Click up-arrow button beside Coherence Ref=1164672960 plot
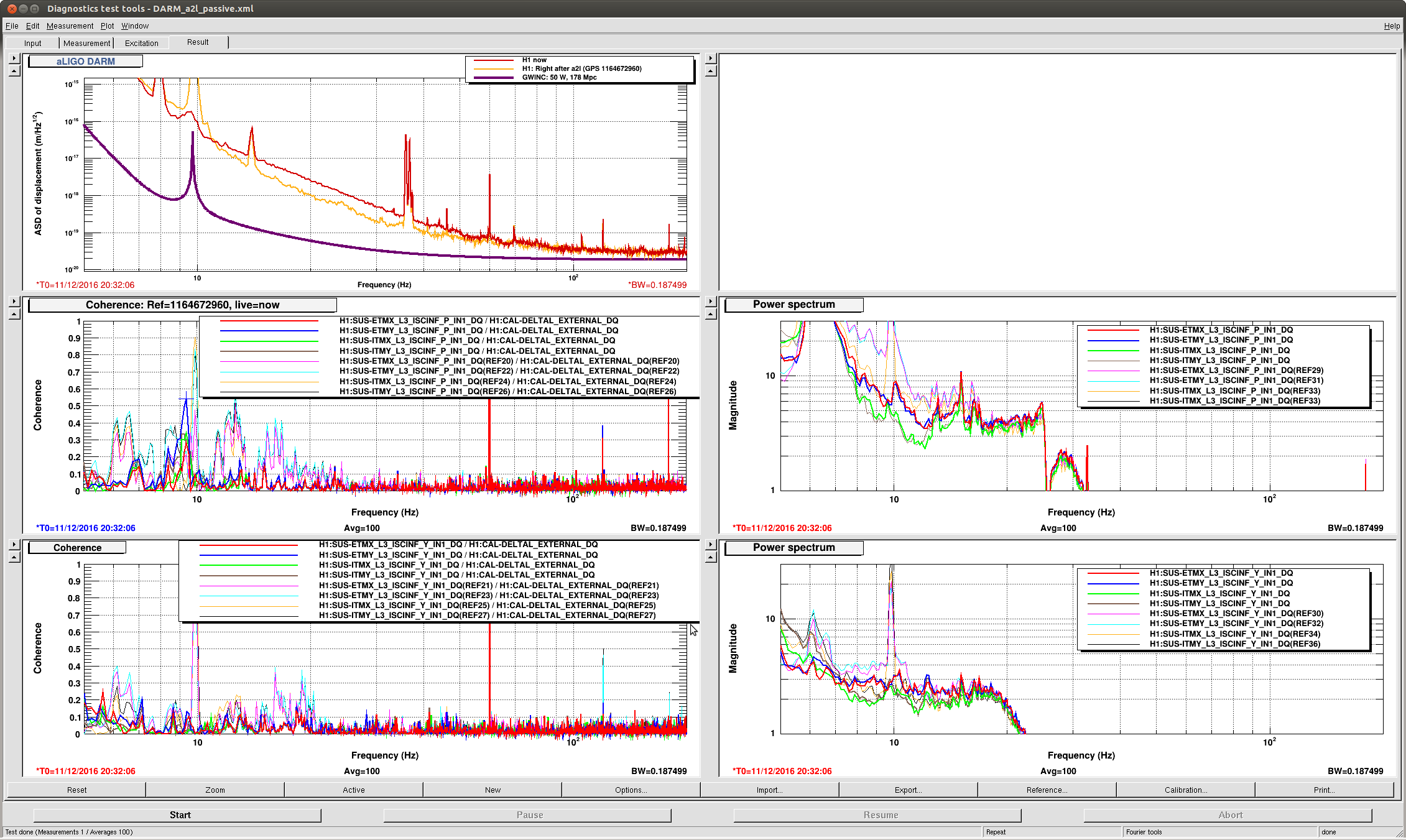 click(x=14, y=314)
